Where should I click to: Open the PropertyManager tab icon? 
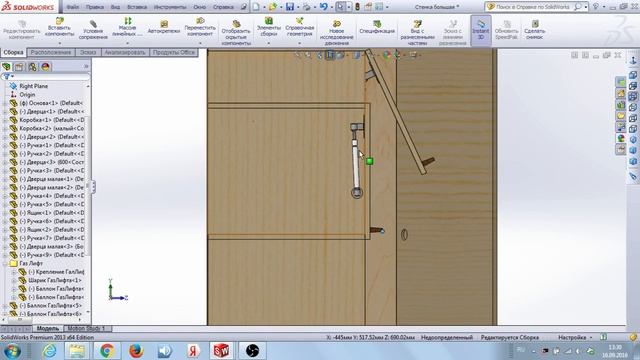[19, 67]
